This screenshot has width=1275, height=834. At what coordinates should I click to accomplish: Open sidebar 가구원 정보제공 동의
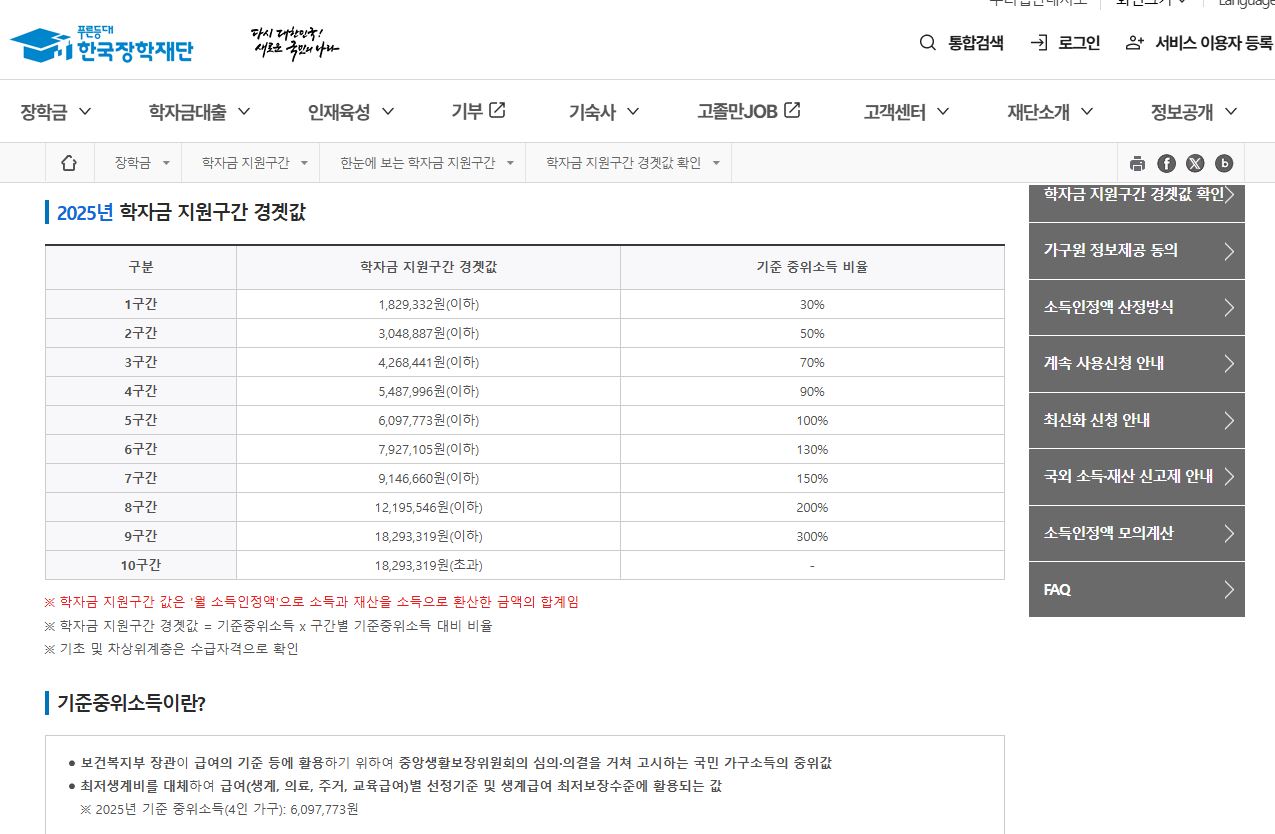point(1137,250)
